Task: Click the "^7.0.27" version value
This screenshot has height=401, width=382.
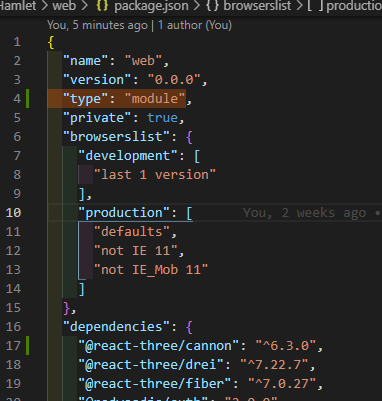Action: pyautogui.click(x=281, y=384)
